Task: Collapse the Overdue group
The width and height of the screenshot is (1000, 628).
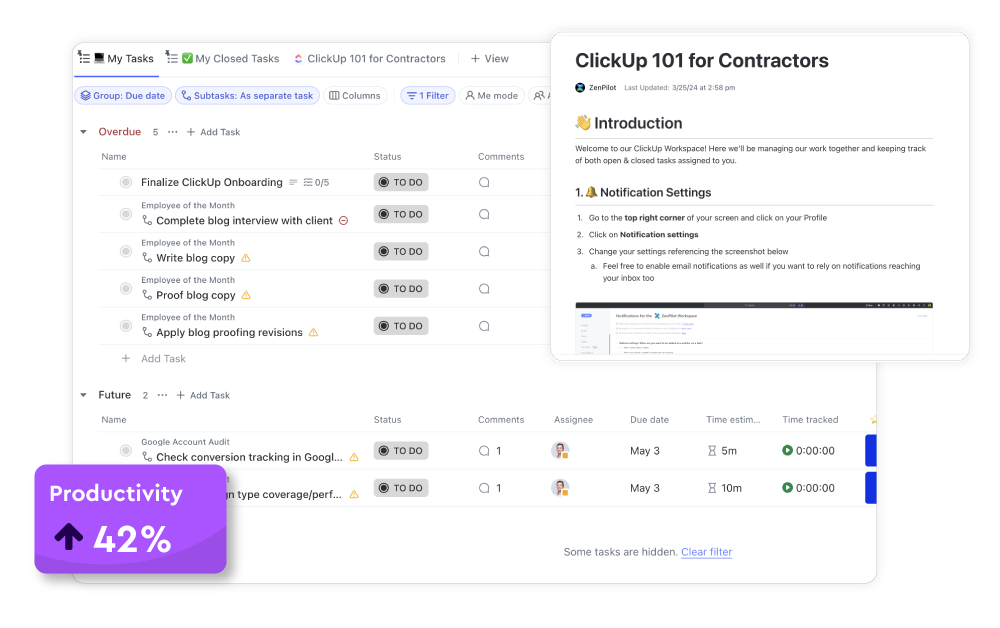Action: [x=84, y=132]
